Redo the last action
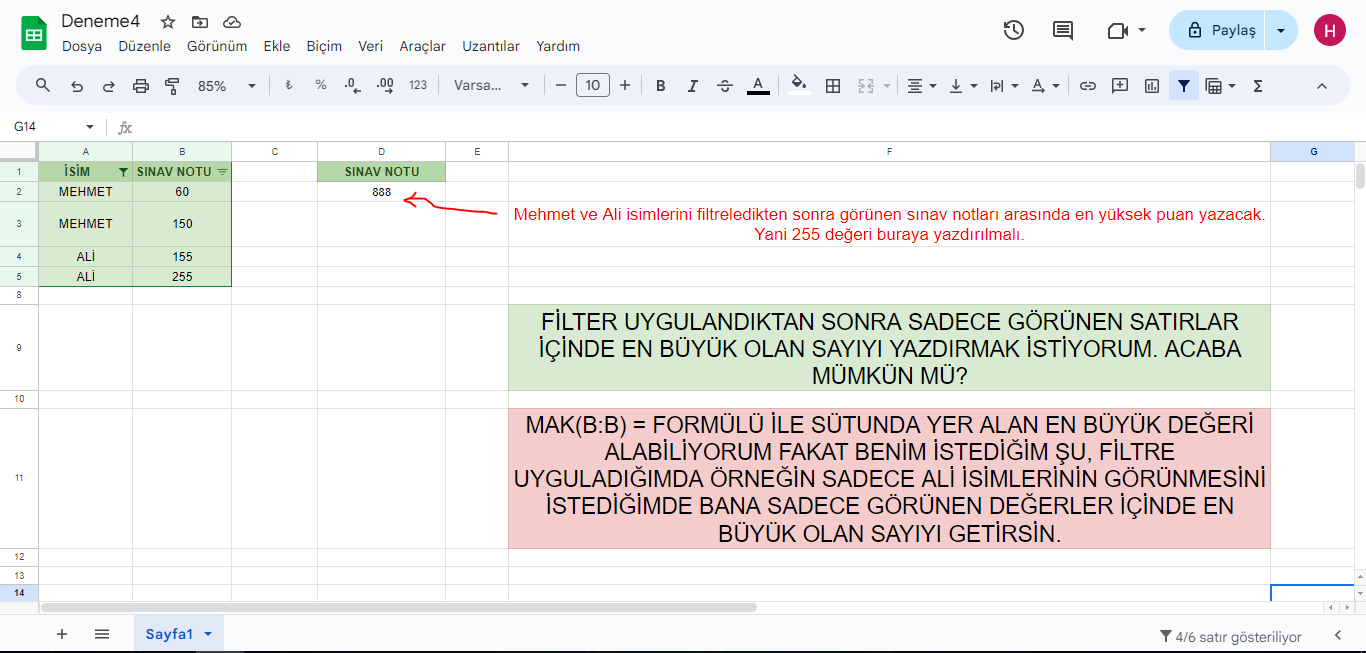Viewport: 1366px width, 653px height. (108, 86)
